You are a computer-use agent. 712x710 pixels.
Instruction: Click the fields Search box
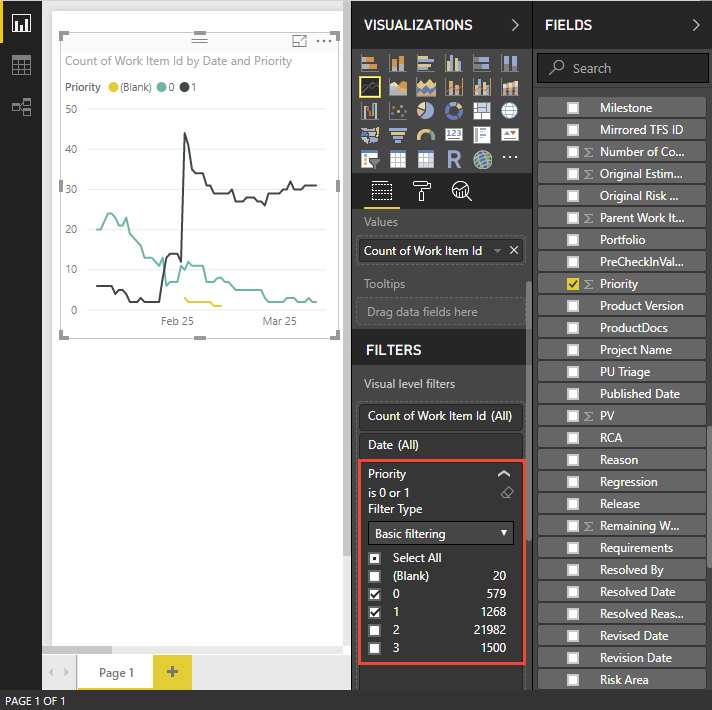coord(623,68)
